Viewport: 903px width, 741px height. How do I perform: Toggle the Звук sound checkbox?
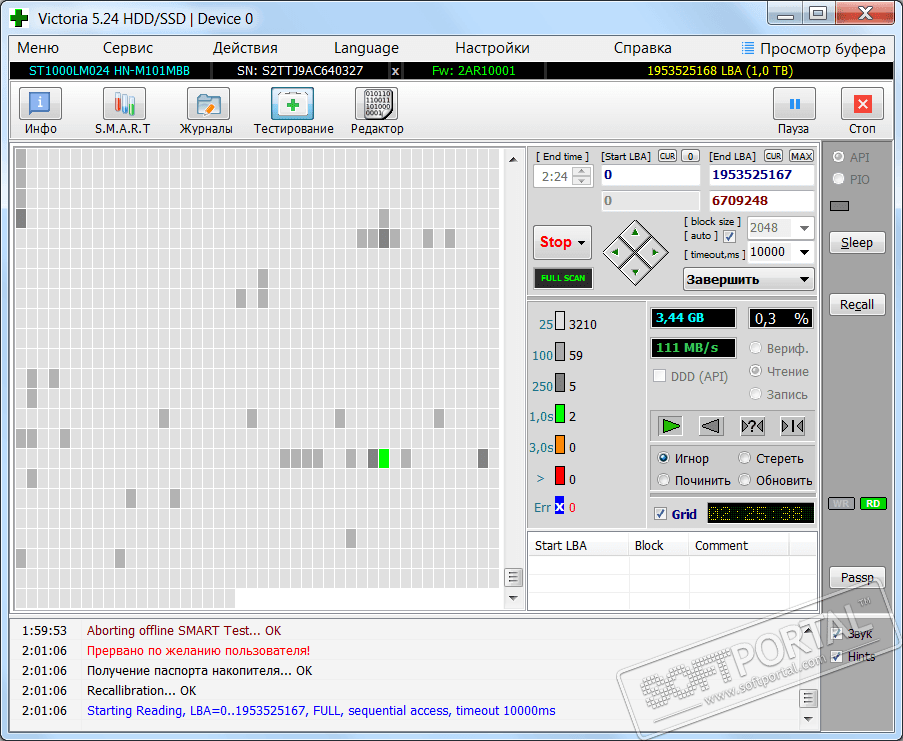pos(837,633)
